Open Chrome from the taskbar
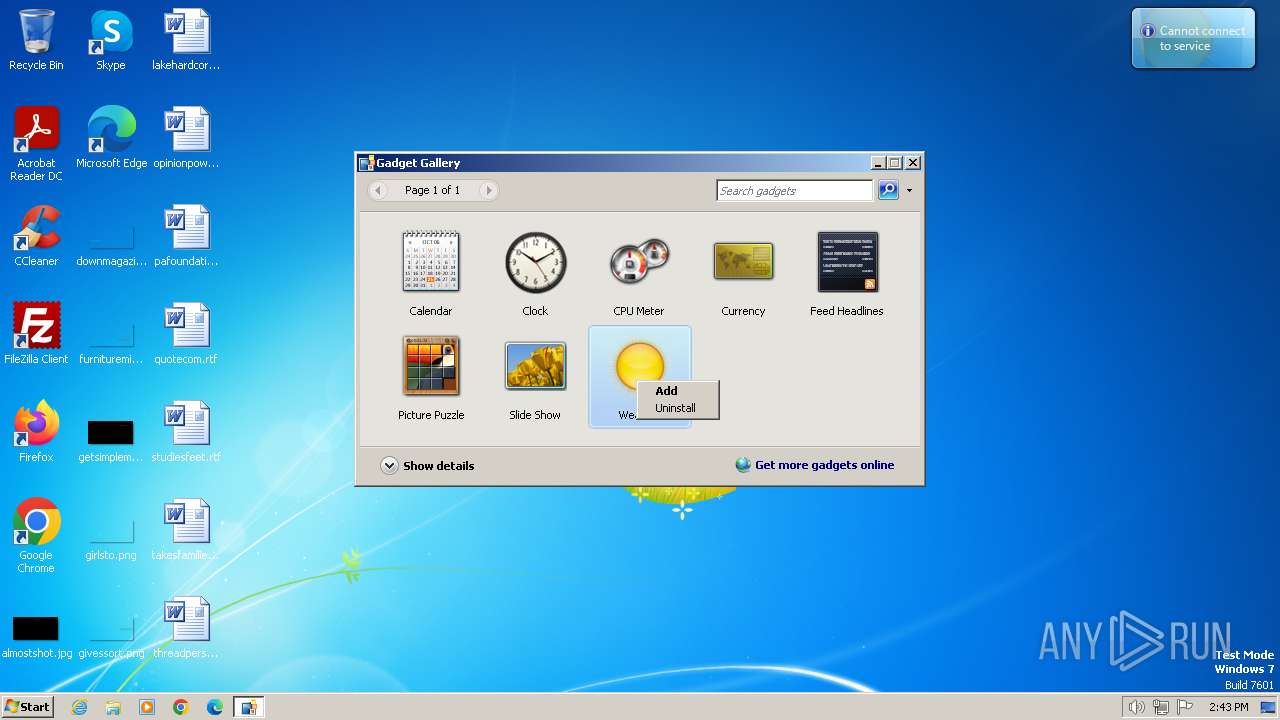The width and height of the screenshot is (1280, 720). tap(181, 707)
